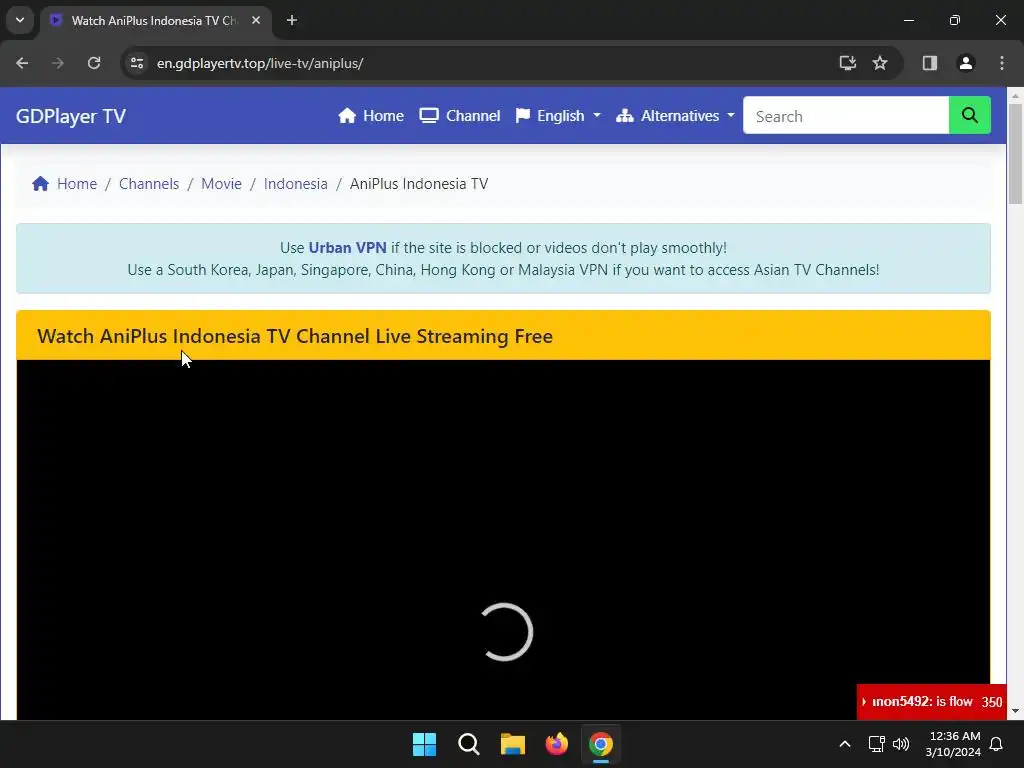Open Windows taskbar search
1024x768 pixels.
469,744
